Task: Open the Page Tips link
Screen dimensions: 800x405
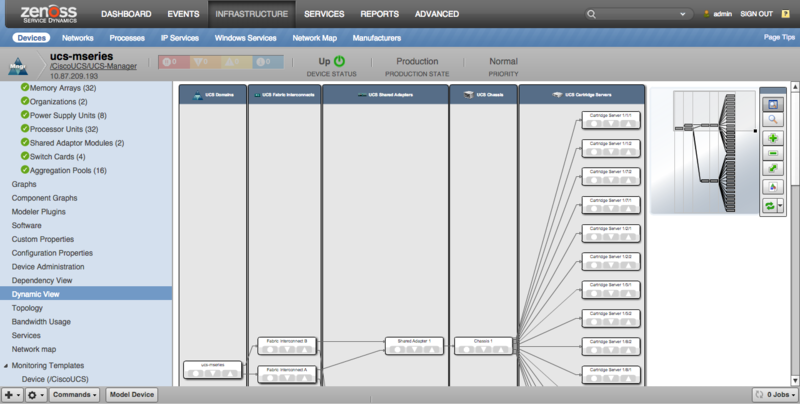Action: (779, 37)
